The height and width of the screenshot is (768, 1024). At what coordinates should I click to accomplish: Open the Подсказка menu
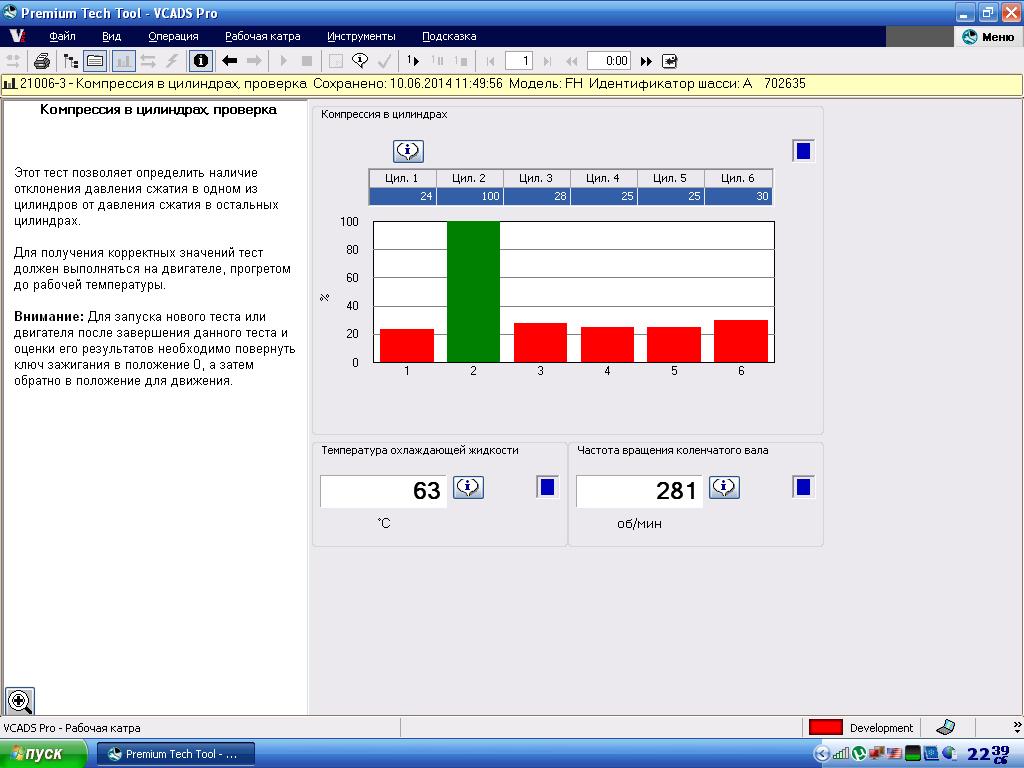pyautogui.click(x=449, y=37)
